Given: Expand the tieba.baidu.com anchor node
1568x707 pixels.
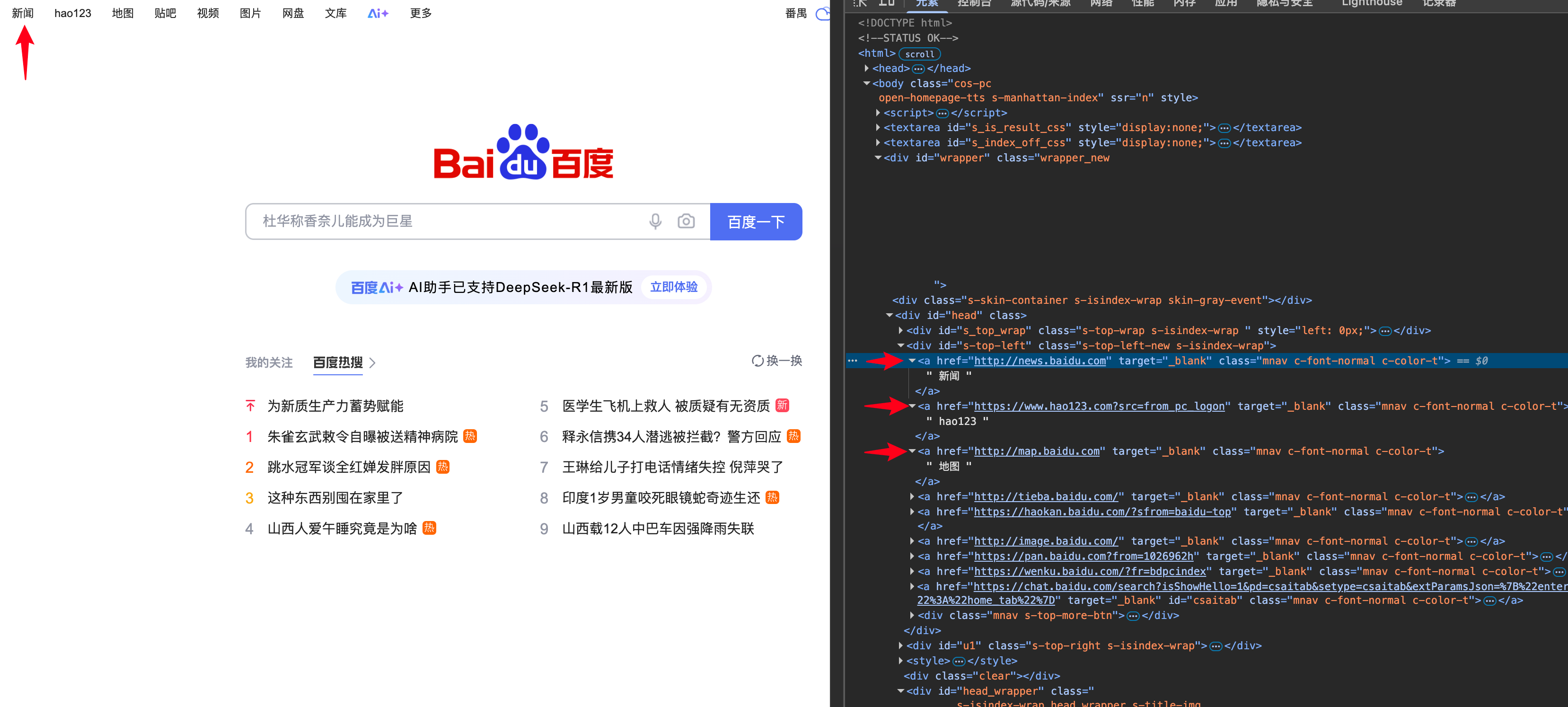Looking at the screenshot, I should tap(912, 497).
